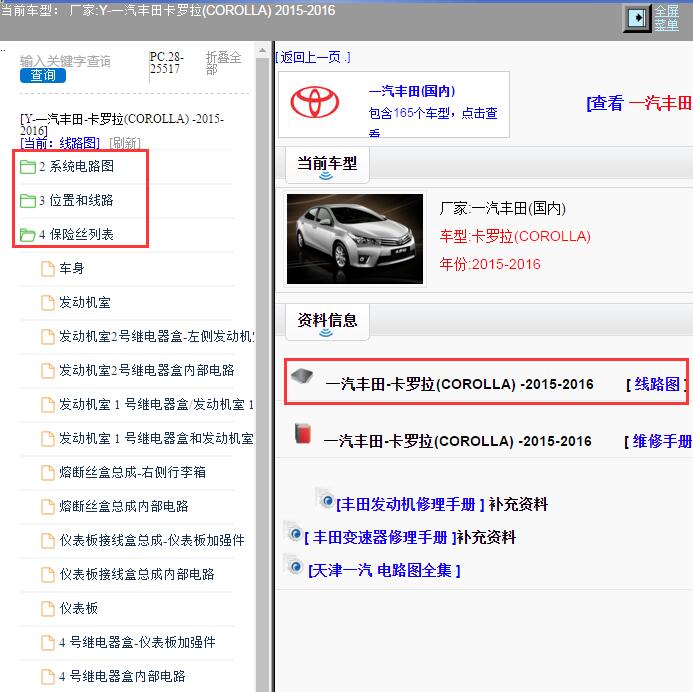
Task: Click the red repair manual book icon
Action: pyautogui.click(x=303, y=433)
